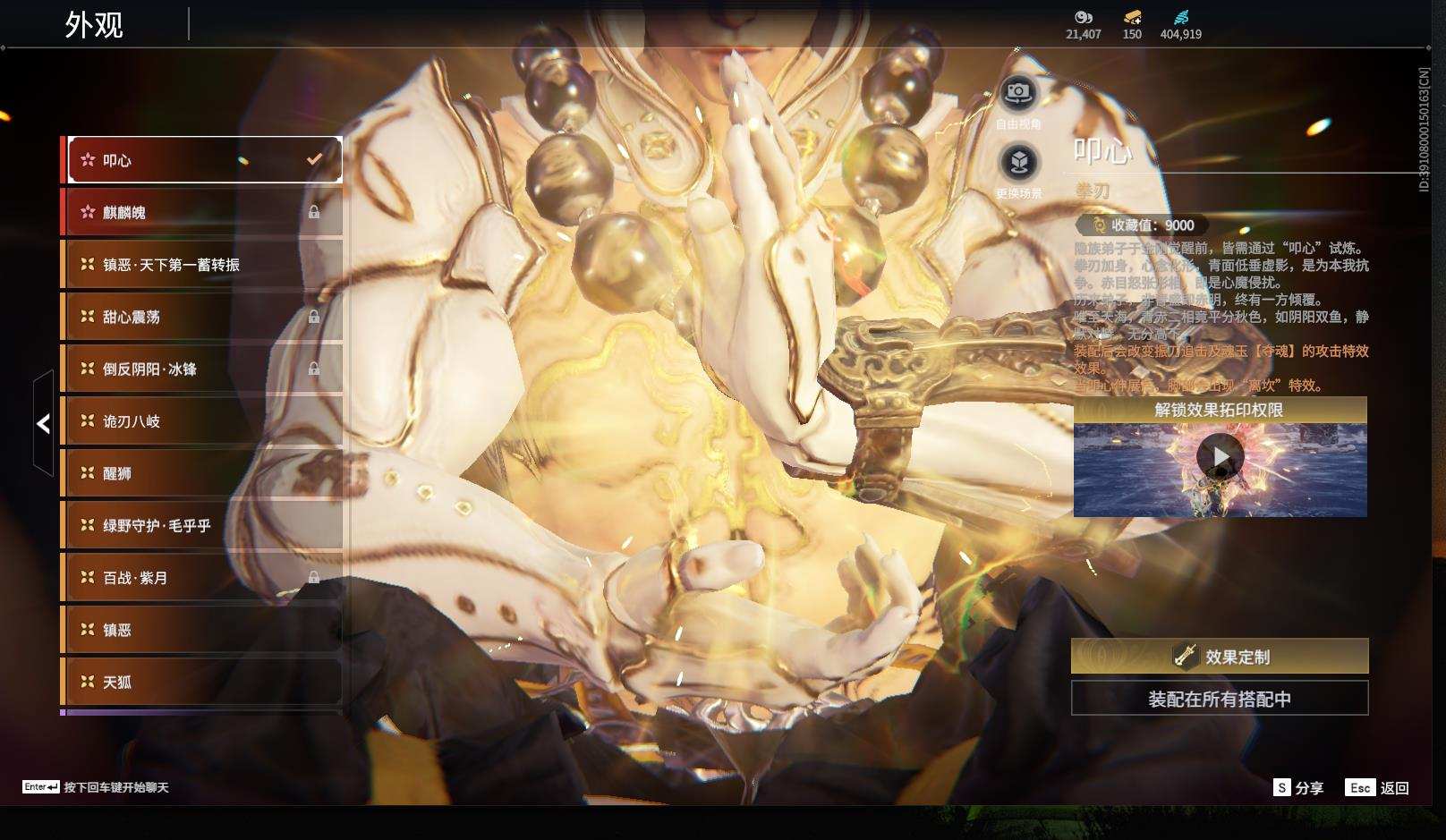Click the 404,919 currency amount
This screenshot has height=840, width=1446.
(1181, 34)
